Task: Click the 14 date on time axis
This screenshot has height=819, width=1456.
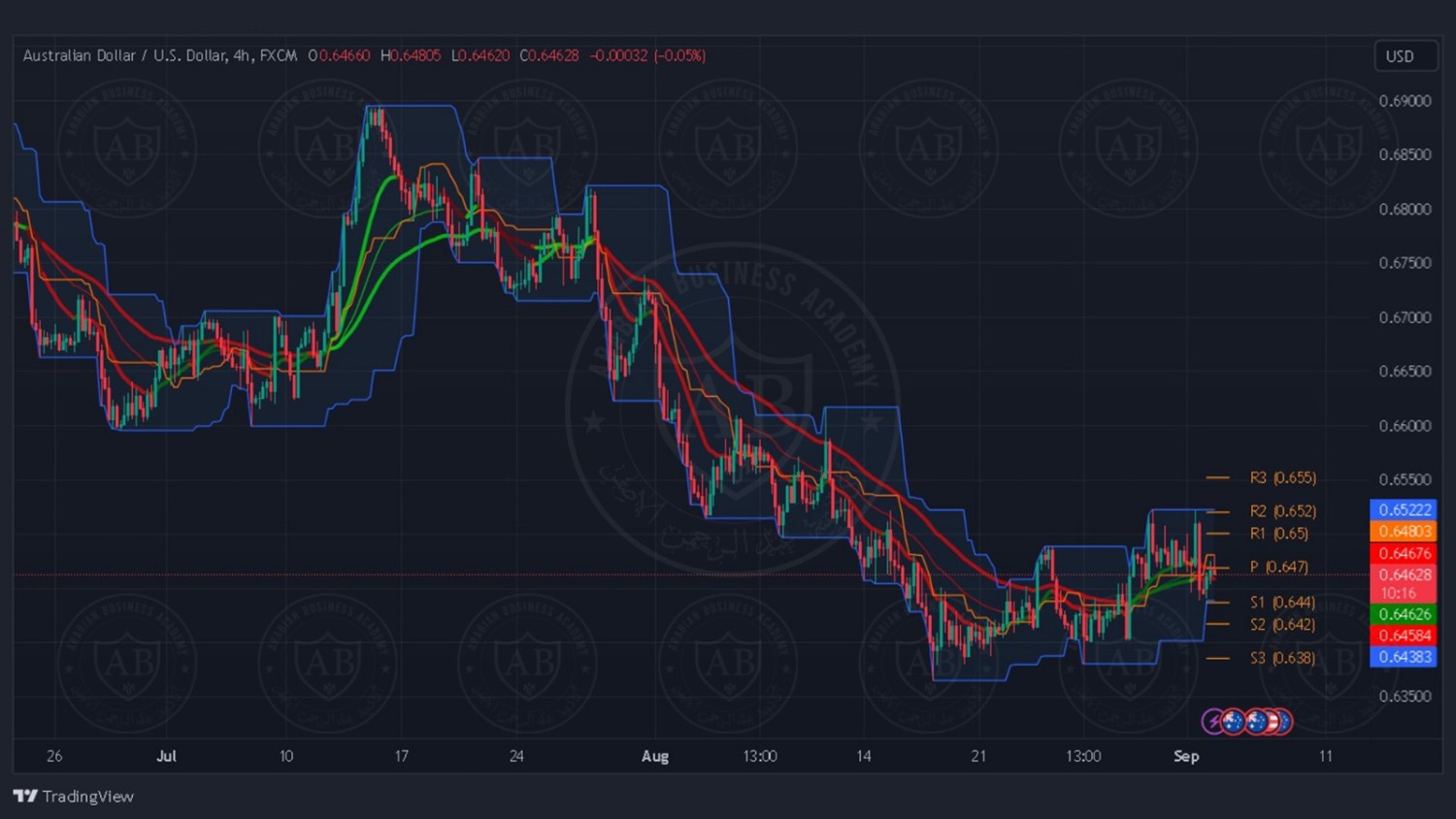Action: [x=863, y=756]
